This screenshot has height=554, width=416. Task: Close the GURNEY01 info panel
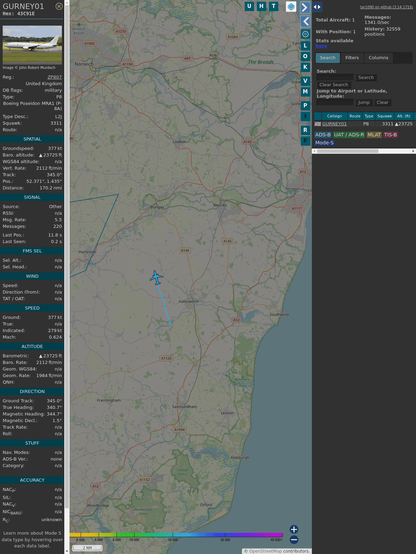(x=59, y=6)
